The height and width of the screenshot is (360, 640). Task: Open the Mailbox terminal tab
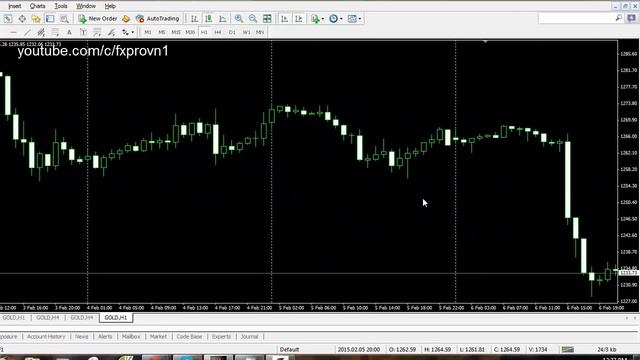[x=131, y=337]
